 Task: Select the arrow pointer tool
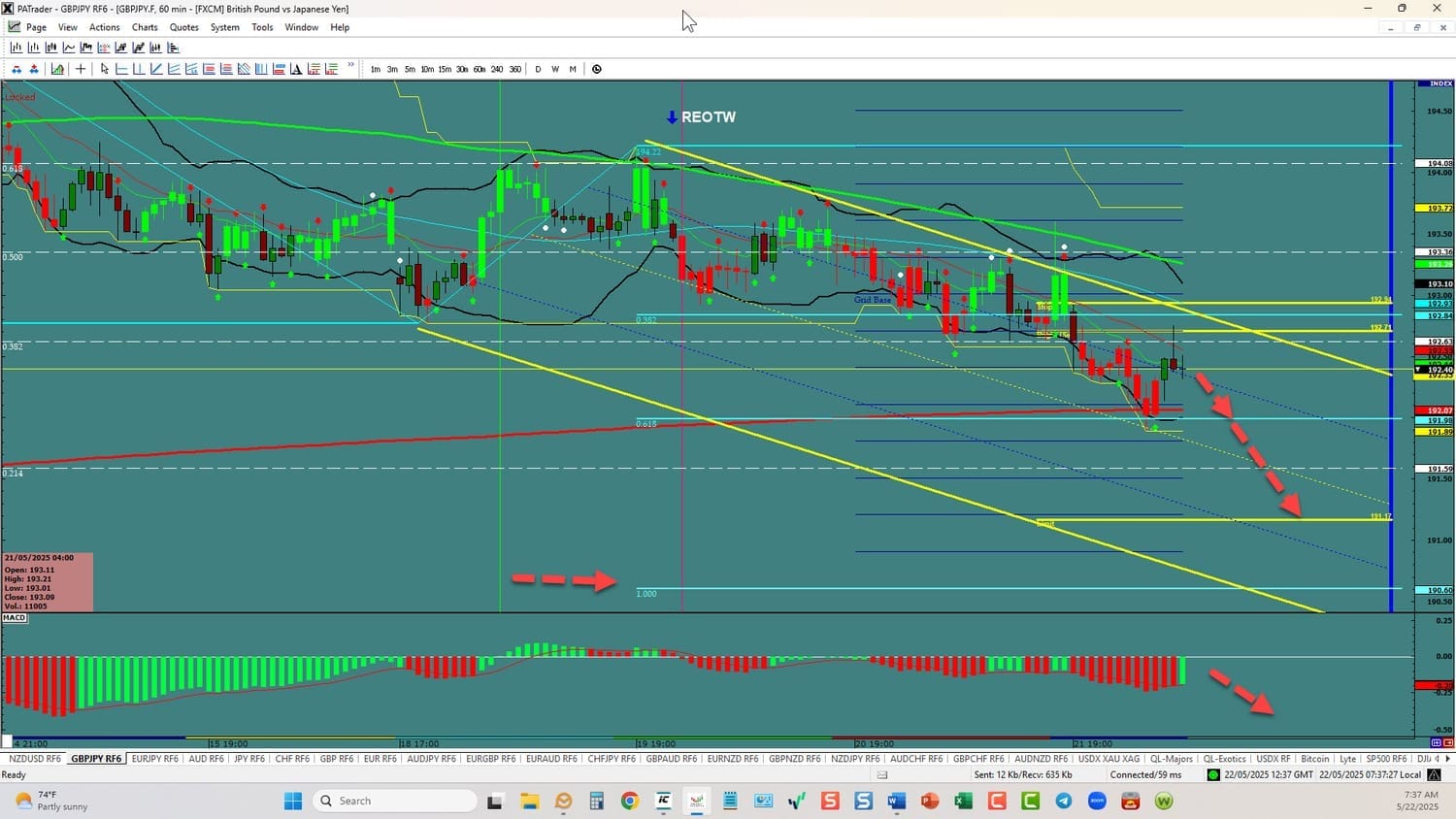point(105,69)
